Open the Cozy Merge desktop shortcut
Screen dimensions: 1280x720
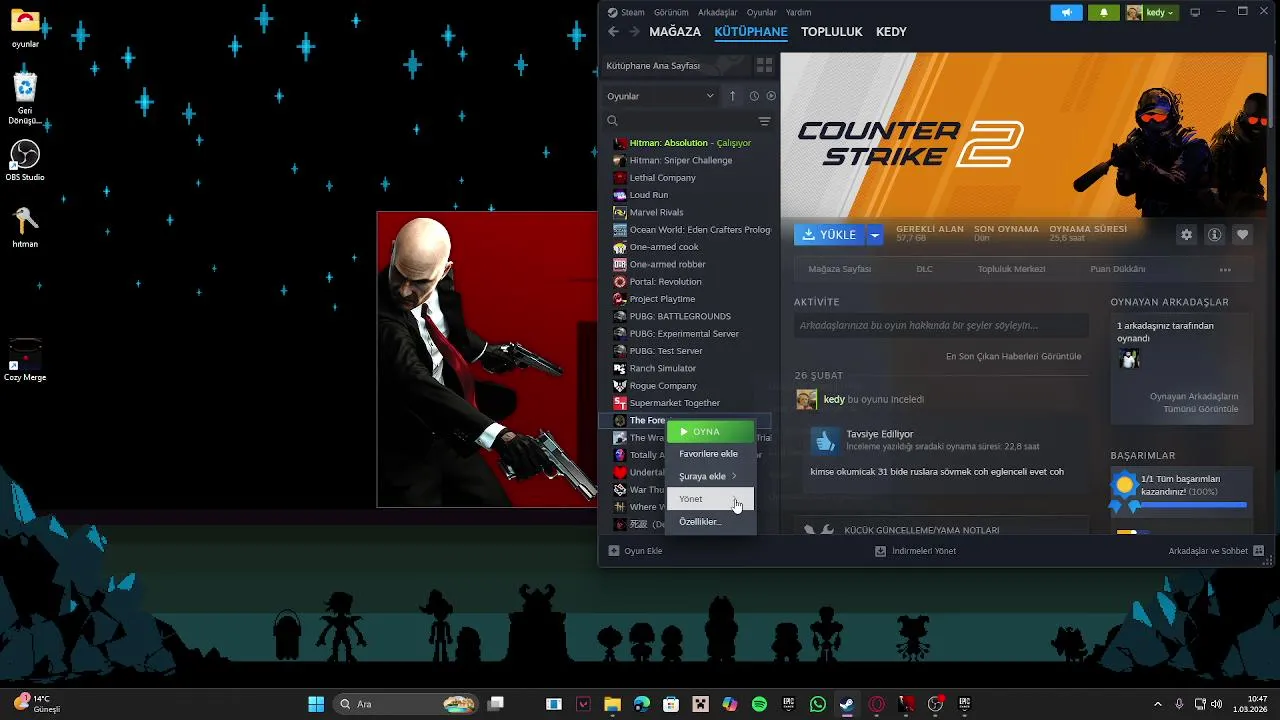pos(25,360)
